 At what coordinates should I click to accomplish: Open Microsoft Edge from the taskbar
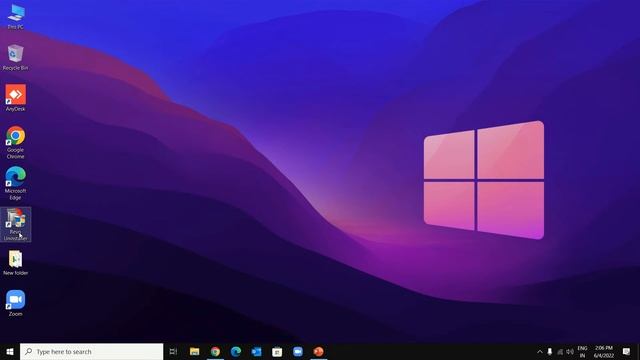coord(236,351)
